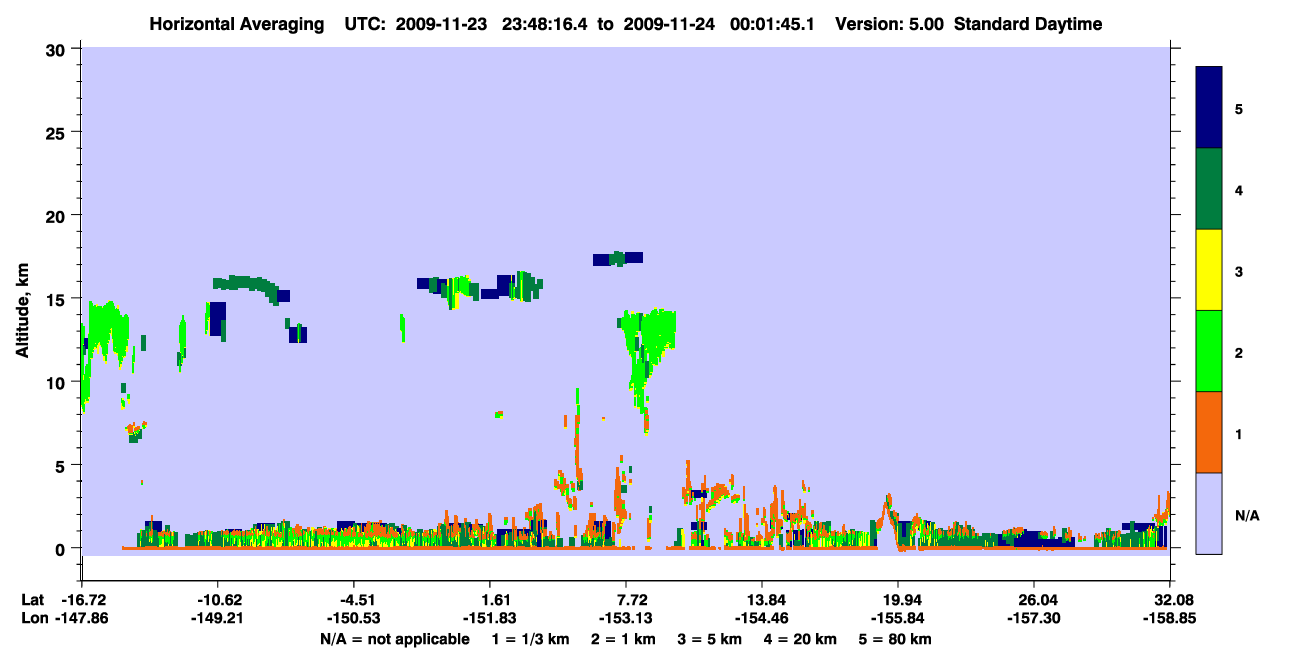This screenshot has width=1300, height=667.
Task: Click the longitude value -157.30
Action: click(1034, 618)
